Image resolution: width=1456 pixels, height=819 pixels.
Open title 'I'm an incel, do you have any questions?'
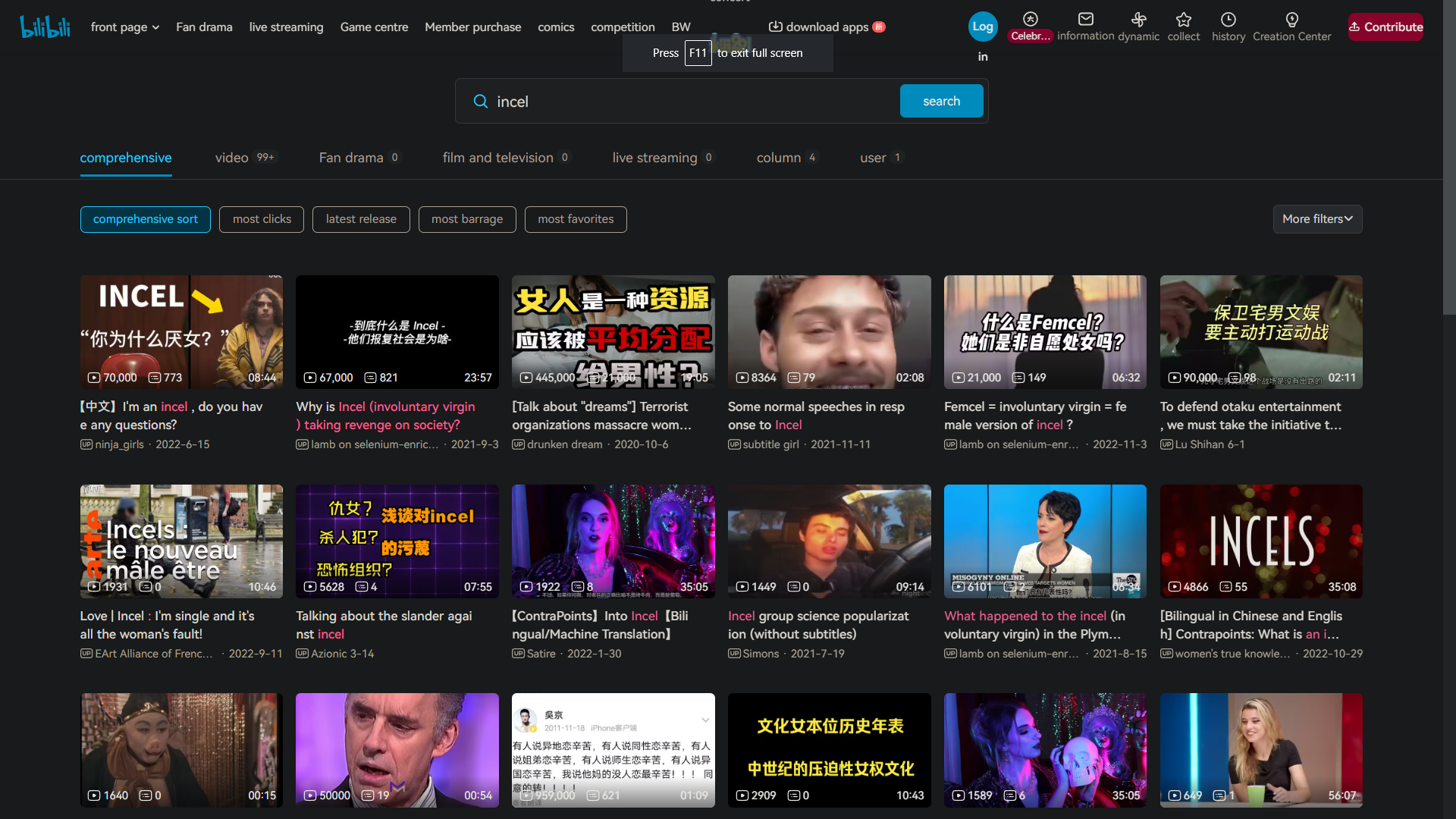click(x=171, y=416)
